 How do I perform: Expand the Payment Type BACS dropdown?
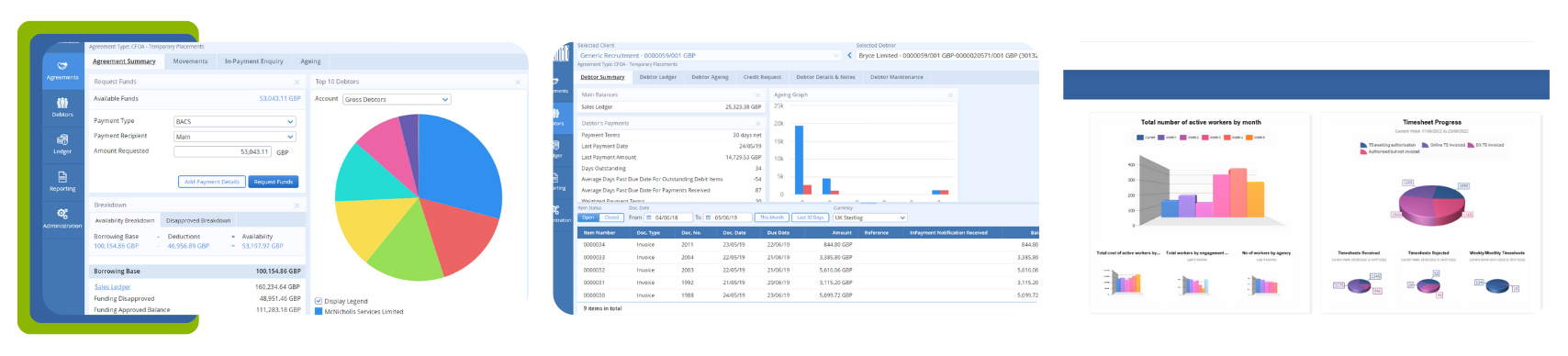(x=235, y=121)
